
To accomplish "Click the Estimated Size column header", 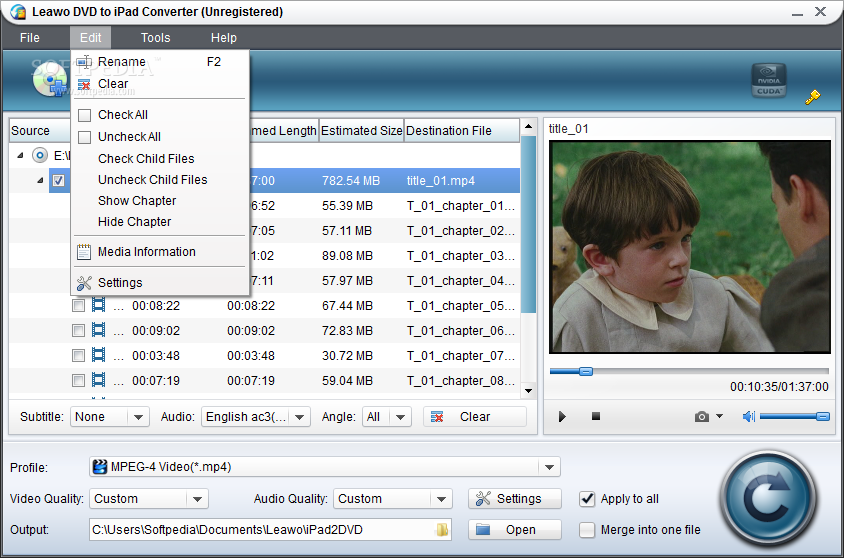I will point(361,131).
